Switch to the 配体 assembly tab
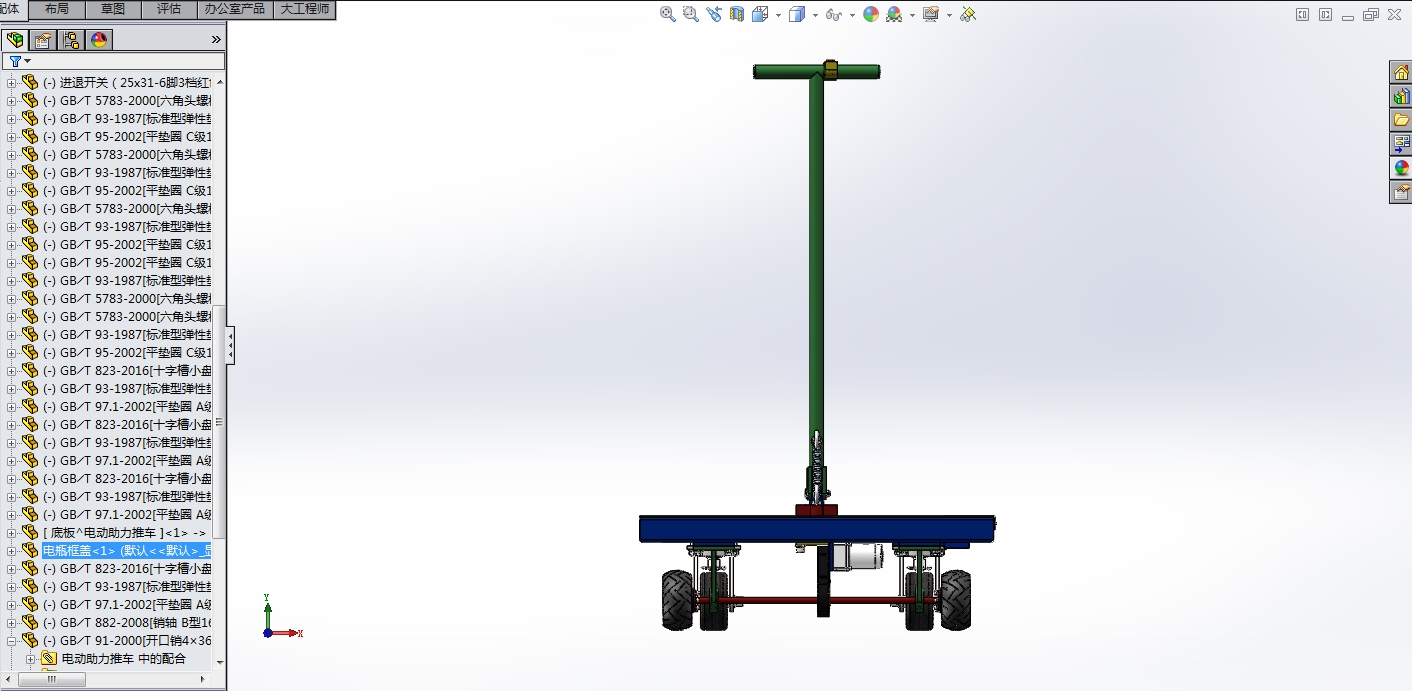Screen dimensions: 1412x691 point(12,9)
